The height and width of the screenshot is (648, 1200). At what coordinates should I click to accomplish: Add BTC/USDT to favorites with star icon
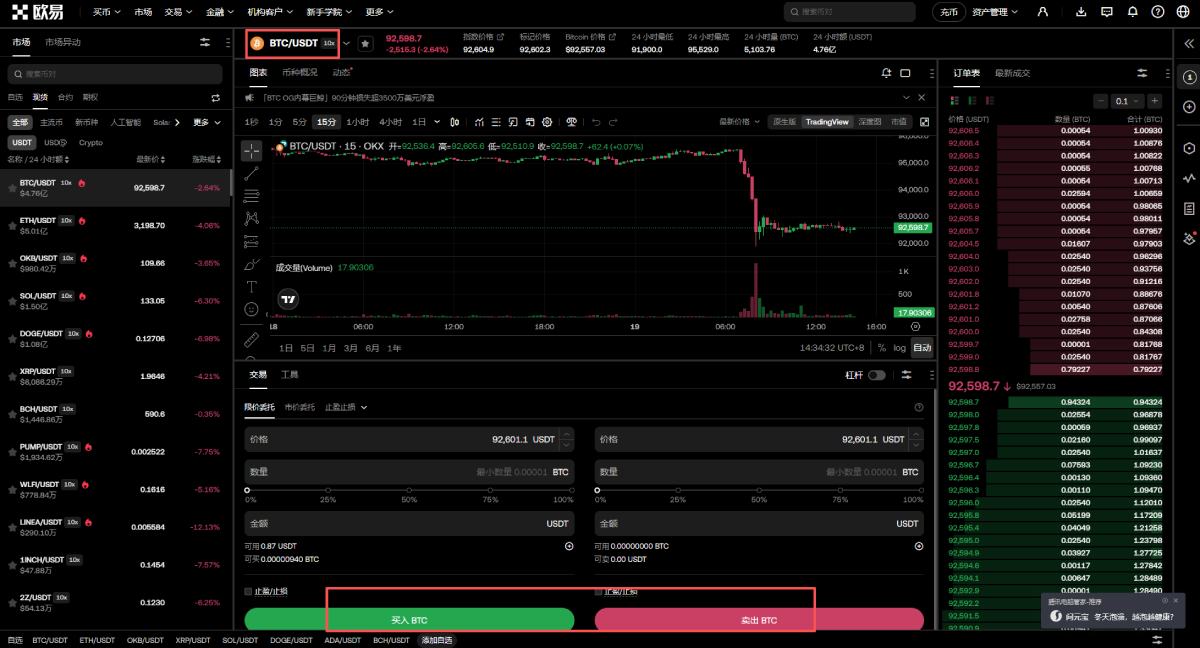[365, 44]
